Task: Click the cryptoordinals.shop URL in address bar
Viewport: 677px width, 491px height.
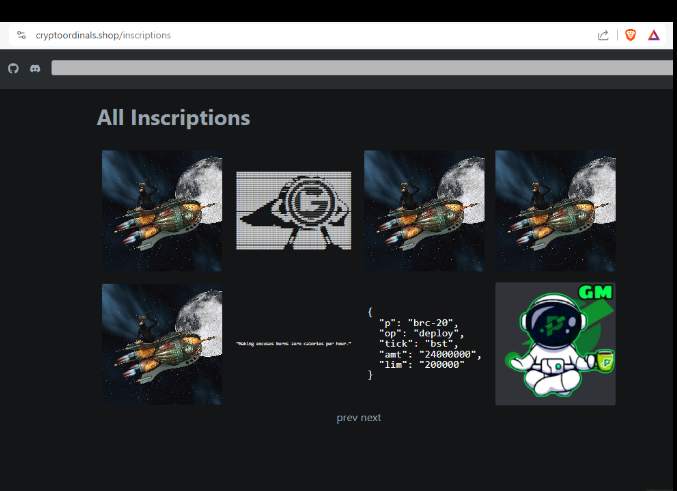Action: pos(103,35)
